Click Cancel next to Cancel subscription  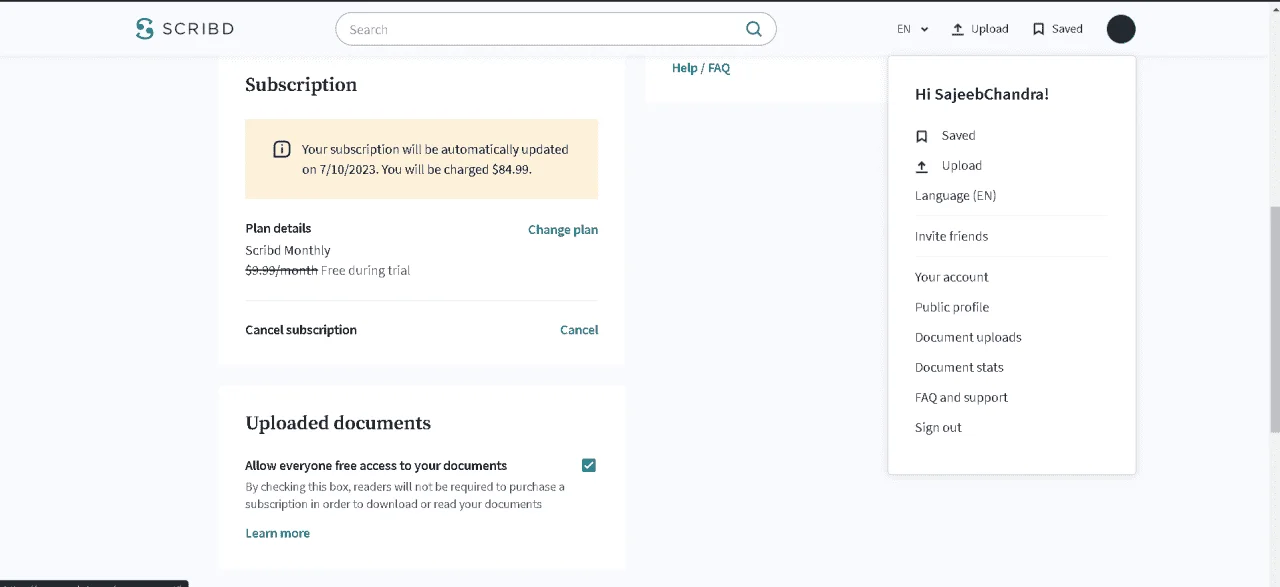click(579, 330)
